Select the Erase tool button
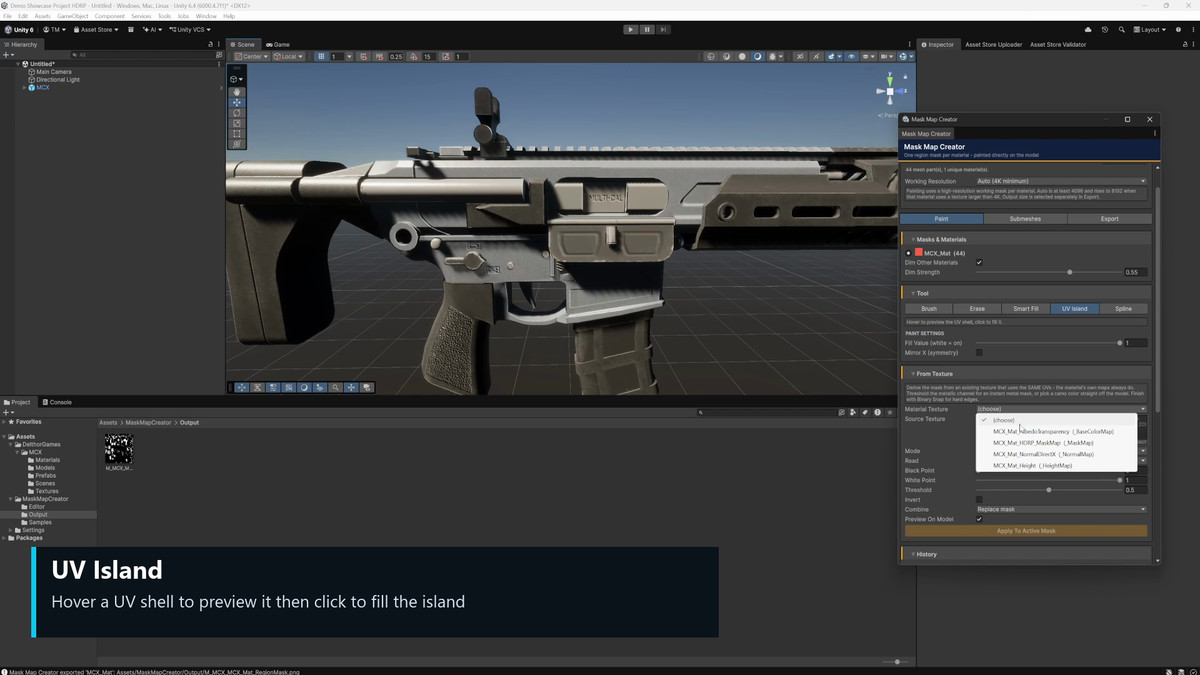 tap(977, 309)
